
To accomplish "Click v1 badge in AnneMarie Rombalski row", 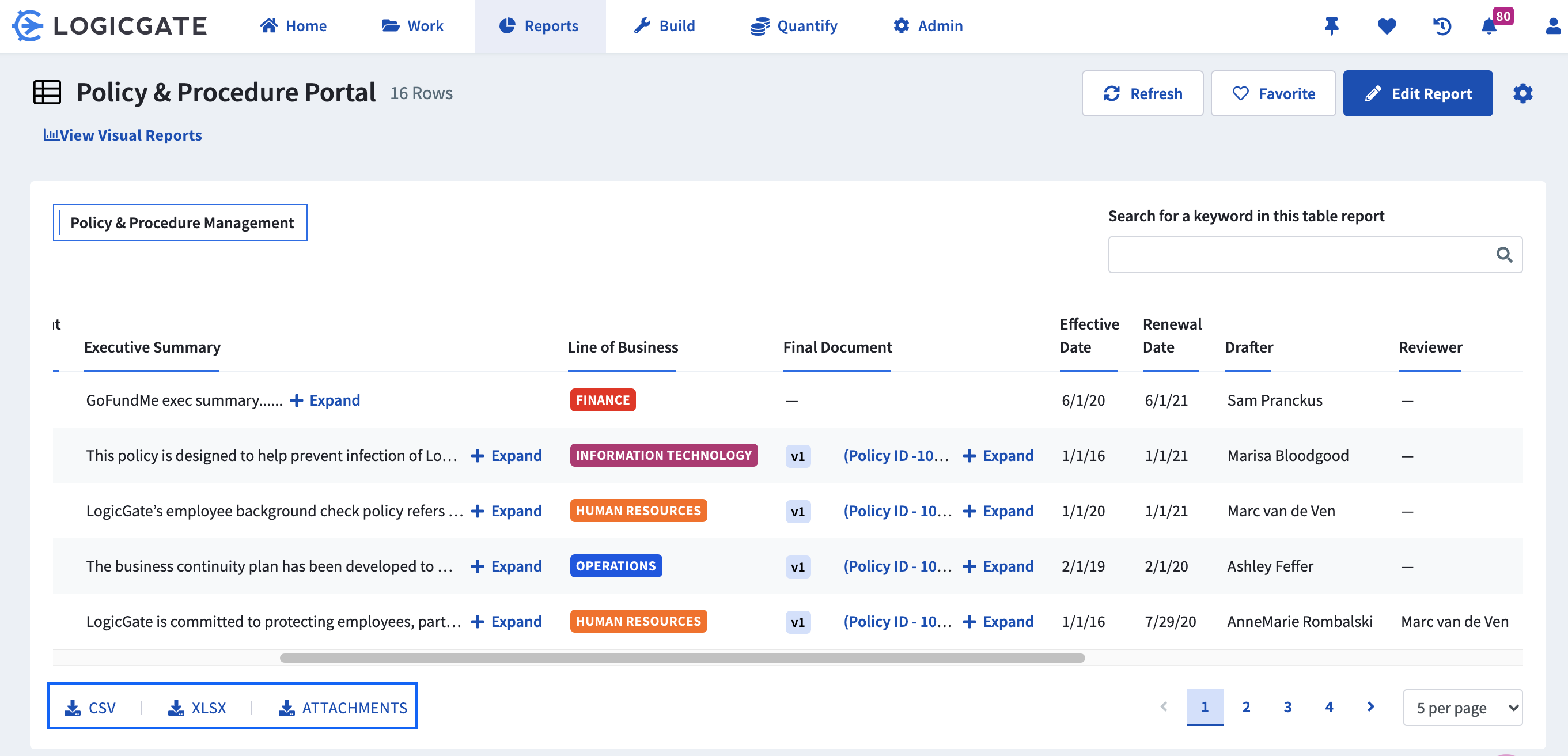I will (x=797, y=622).
